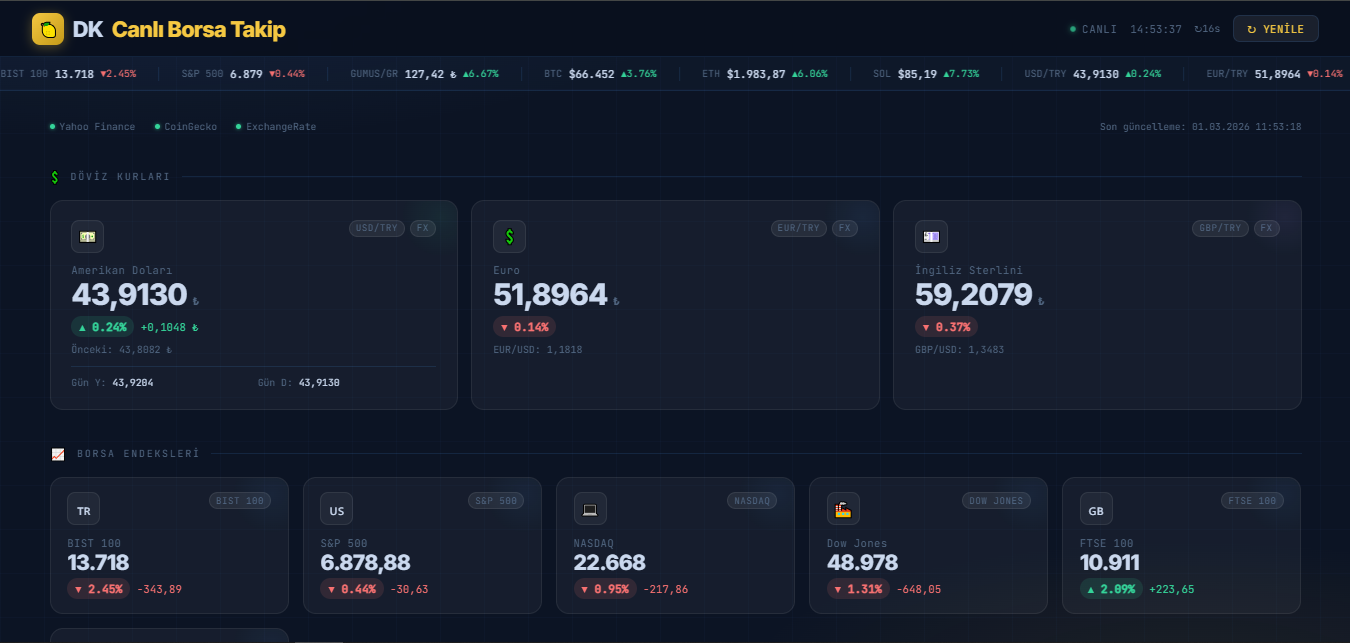Click the 13.718 BIST 100 index value

(98, 563)
